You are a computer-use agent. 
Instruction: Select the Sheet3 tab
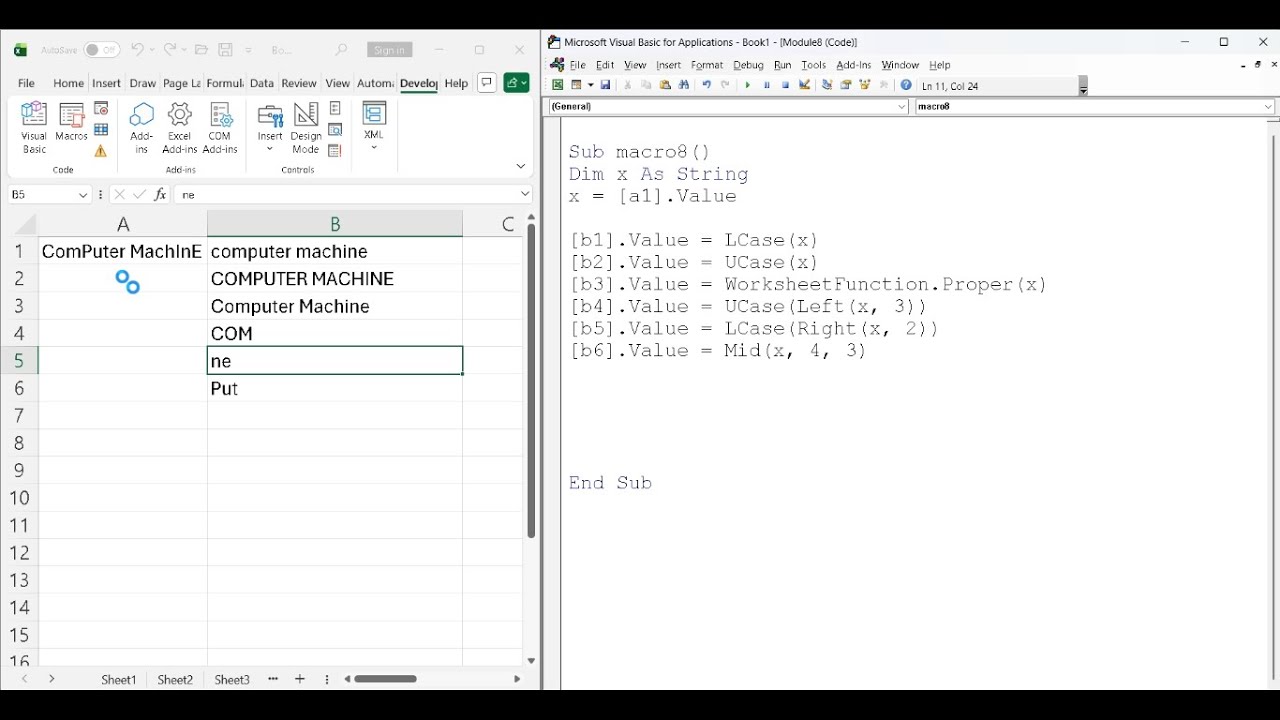click(x=232, y=679)
